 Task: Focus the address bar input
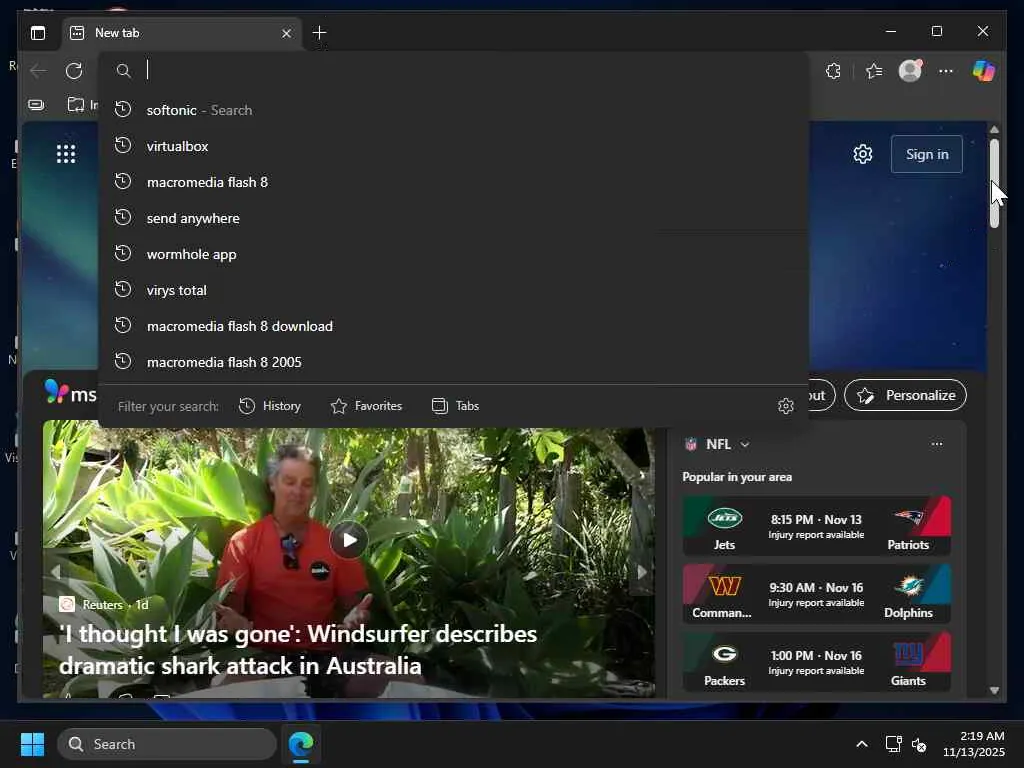click(454, 70)
